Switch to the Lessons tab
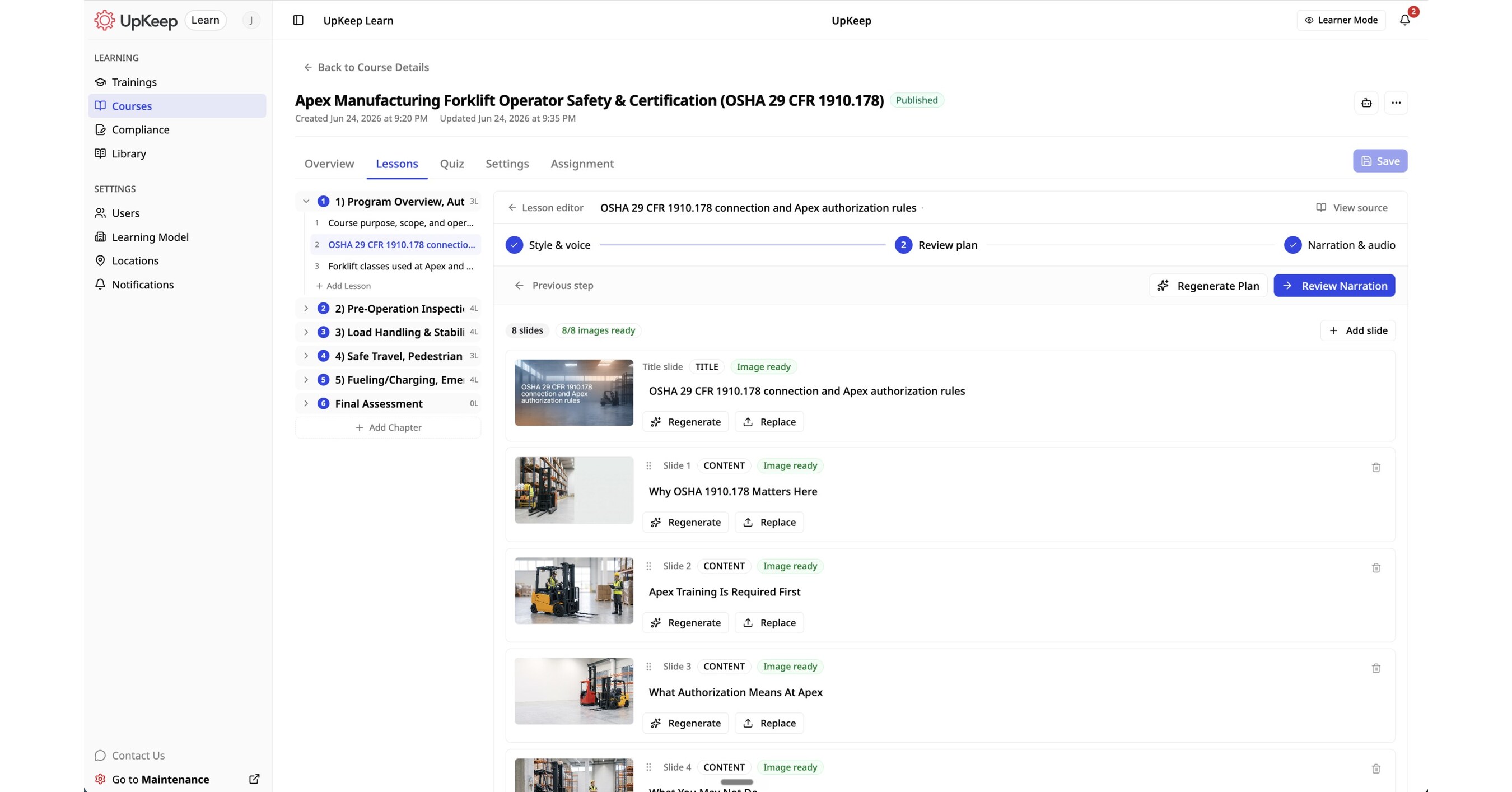 (397, 164)
